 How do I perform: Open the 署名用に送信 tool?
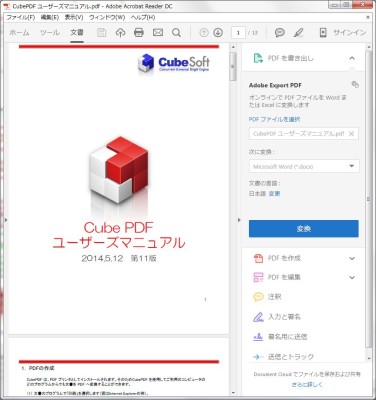coord(280,337)
